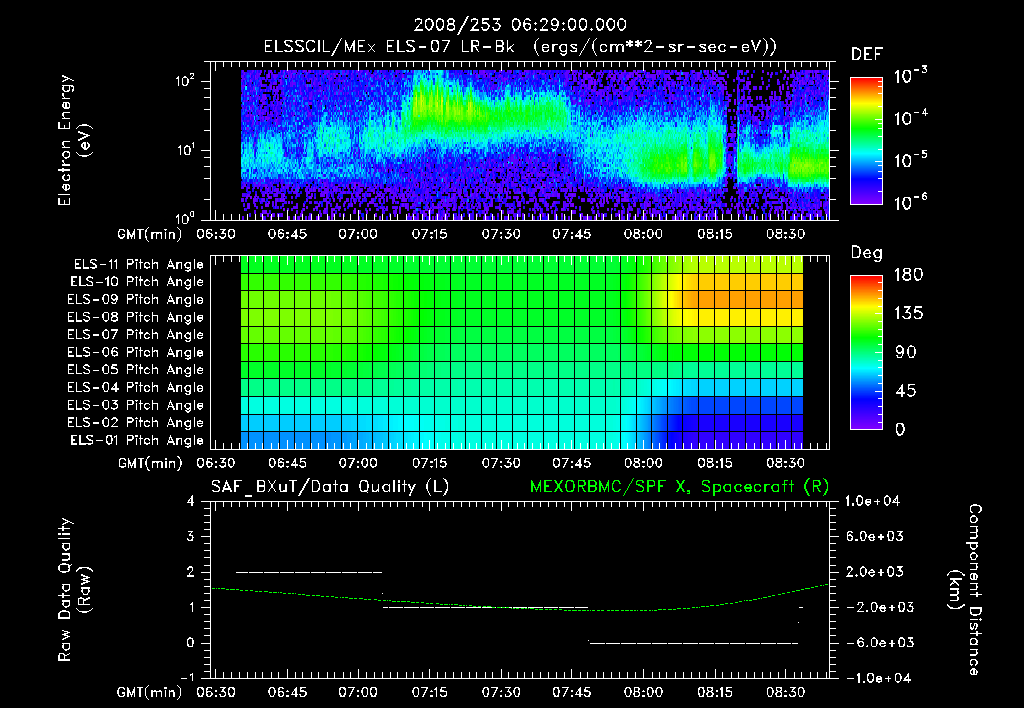The height and width of the screenshot is (708, 1024).
Task: Select the ELS-07 Pitch Angle row label
Action: (x=136, y=335)
